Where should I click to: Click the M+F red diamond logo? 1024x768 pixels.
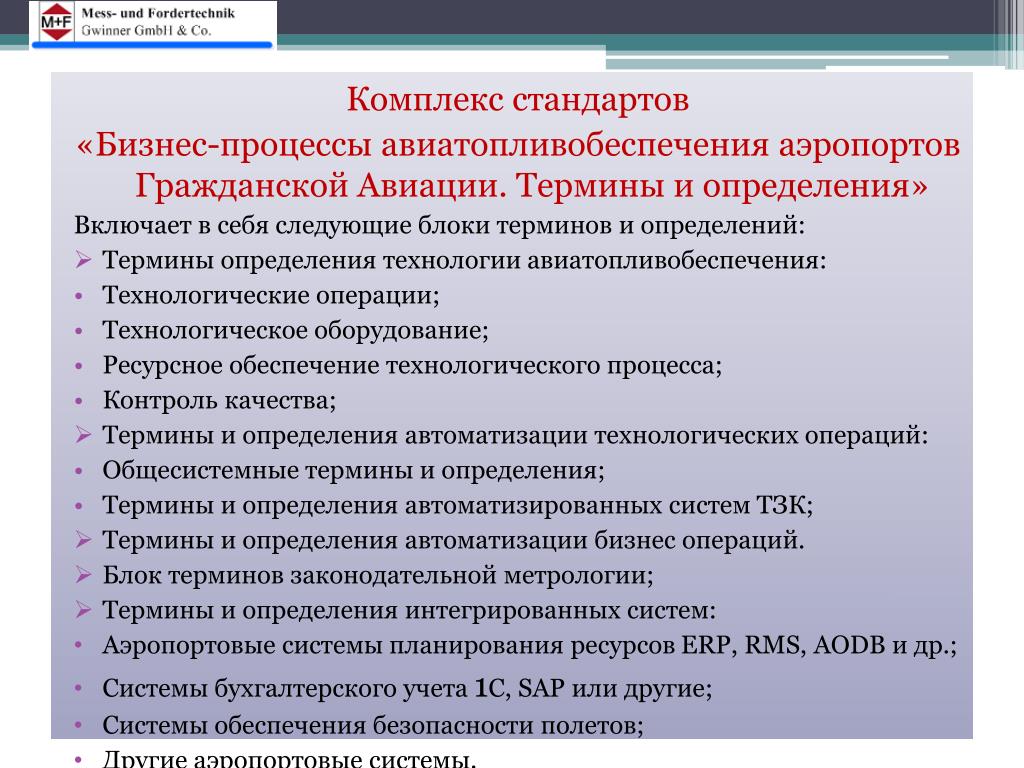pyautogui.click(x=56, y=21)
